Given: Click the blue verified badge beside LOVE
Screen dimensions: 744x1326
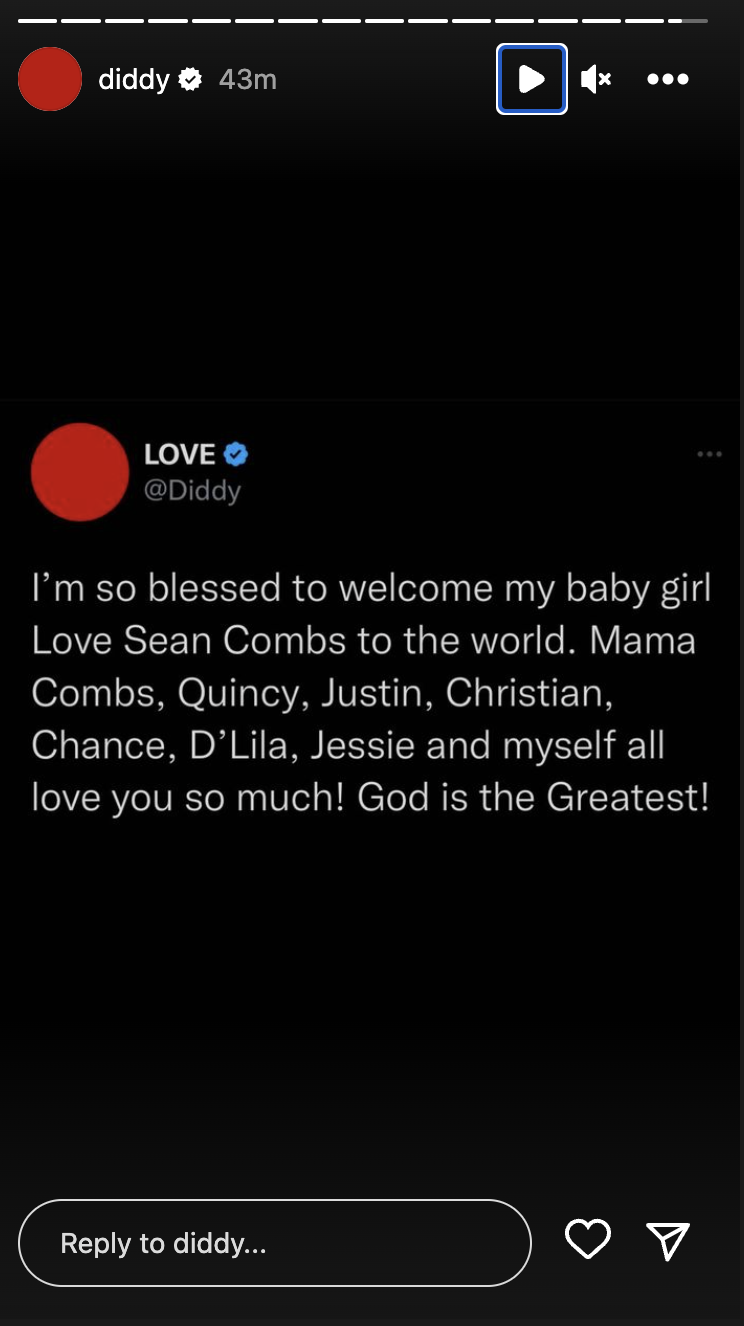Looking at the screenshot, I should pyautogui.click(x=236, y=455).
